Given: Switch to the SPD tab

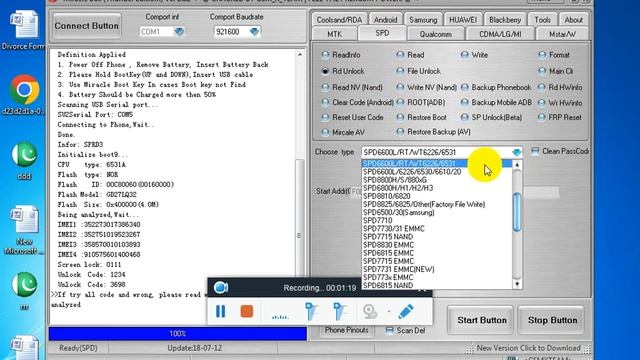Looking at the screenshot, I should coord(382,33).
